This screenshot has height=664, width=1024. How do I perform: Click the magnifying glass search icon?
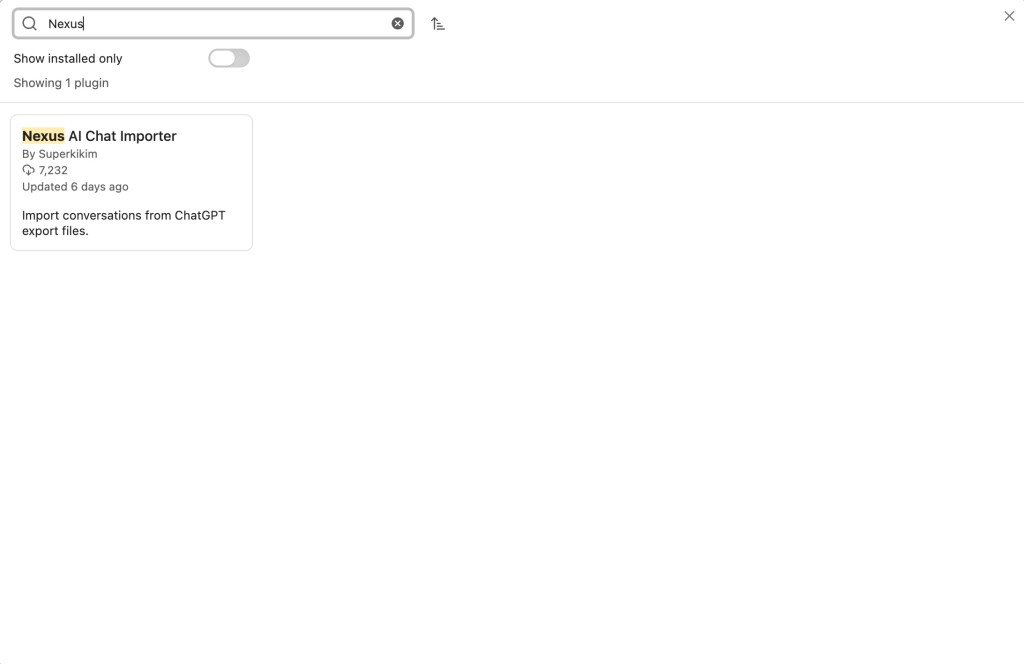point(30,24)
